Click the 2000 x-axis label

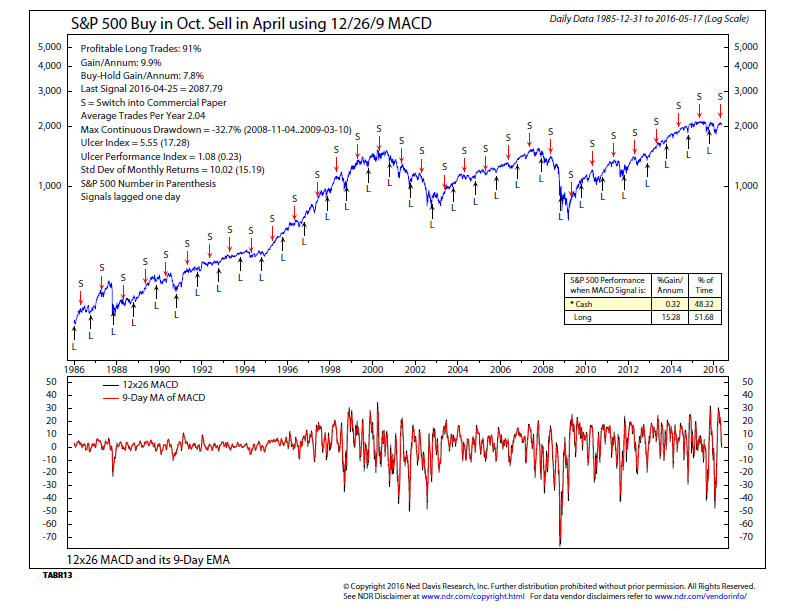tap(372, 369)
